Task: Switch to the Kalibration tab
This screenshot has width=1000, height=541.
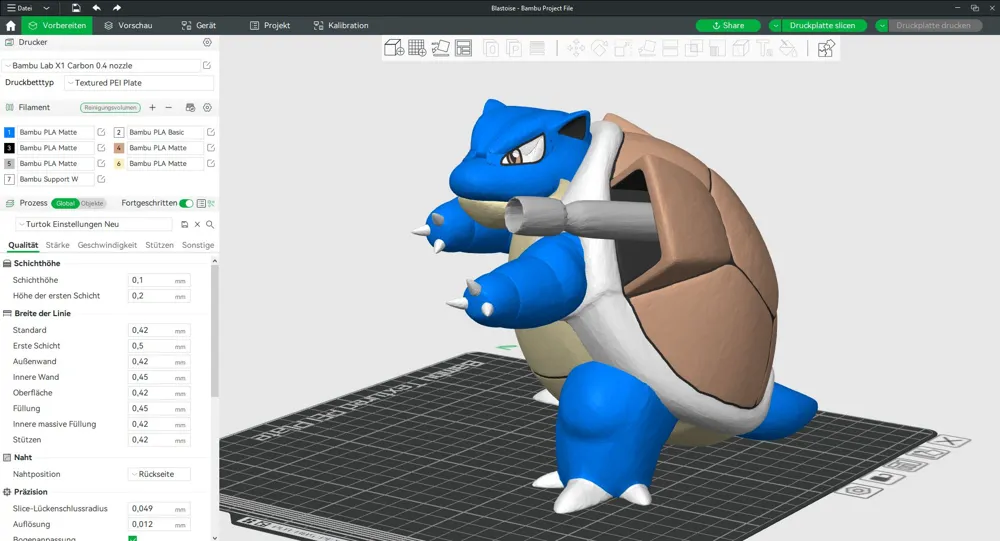Action: pos(341,26)
